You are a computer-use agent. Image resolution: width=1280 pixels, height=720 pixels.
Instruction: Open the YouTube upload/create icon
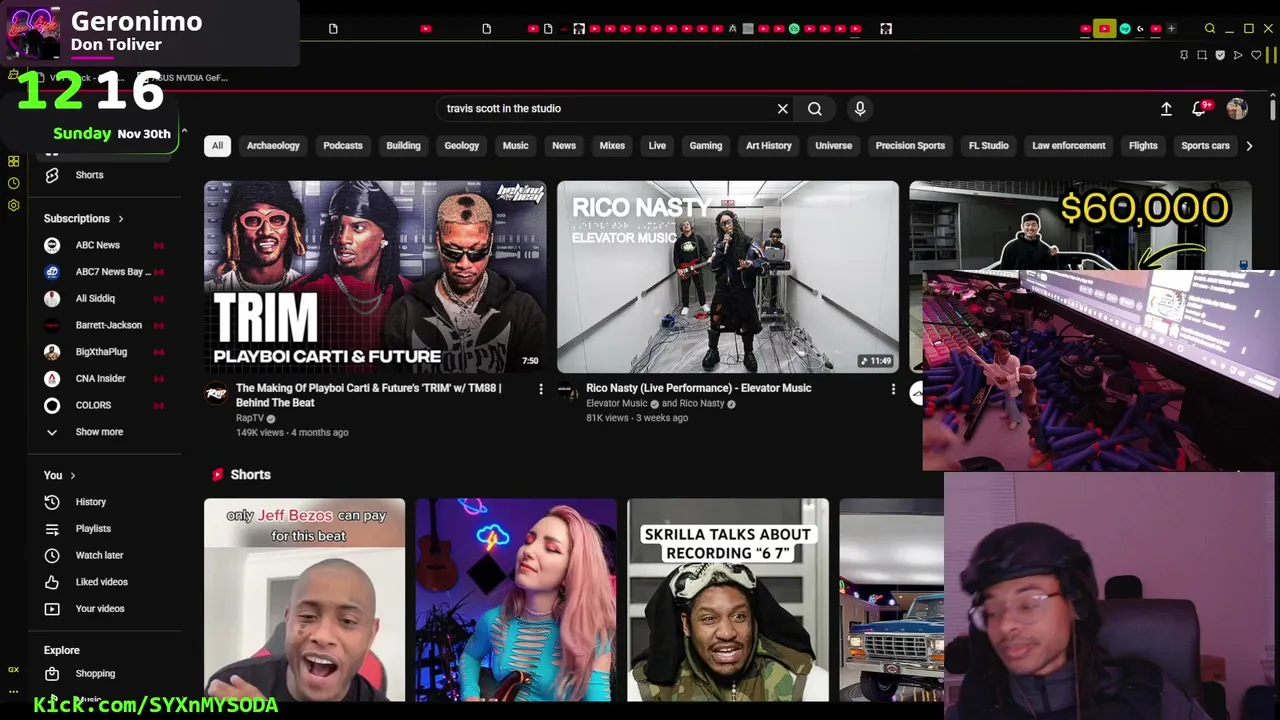pyautogui.click(x=1166, y=109)
